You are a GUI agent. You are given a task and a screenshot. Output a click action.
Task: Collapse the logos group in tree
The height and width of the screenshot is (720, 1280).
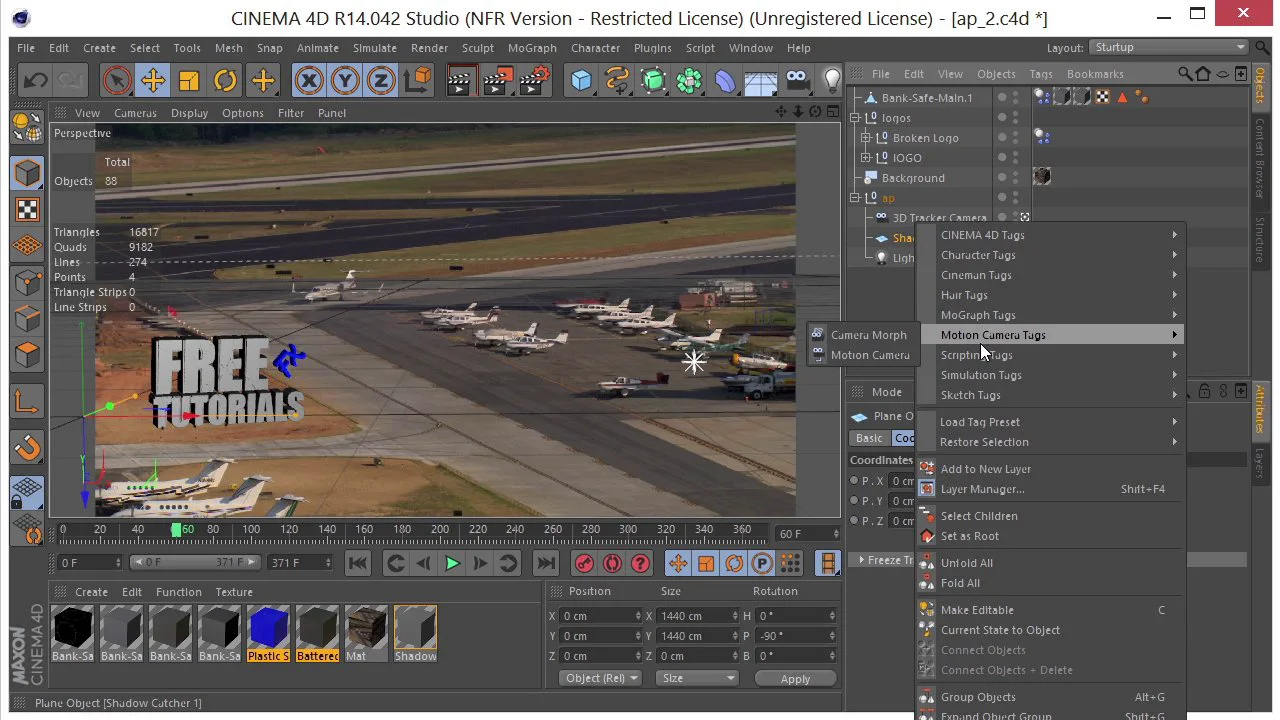pos(856,118)
